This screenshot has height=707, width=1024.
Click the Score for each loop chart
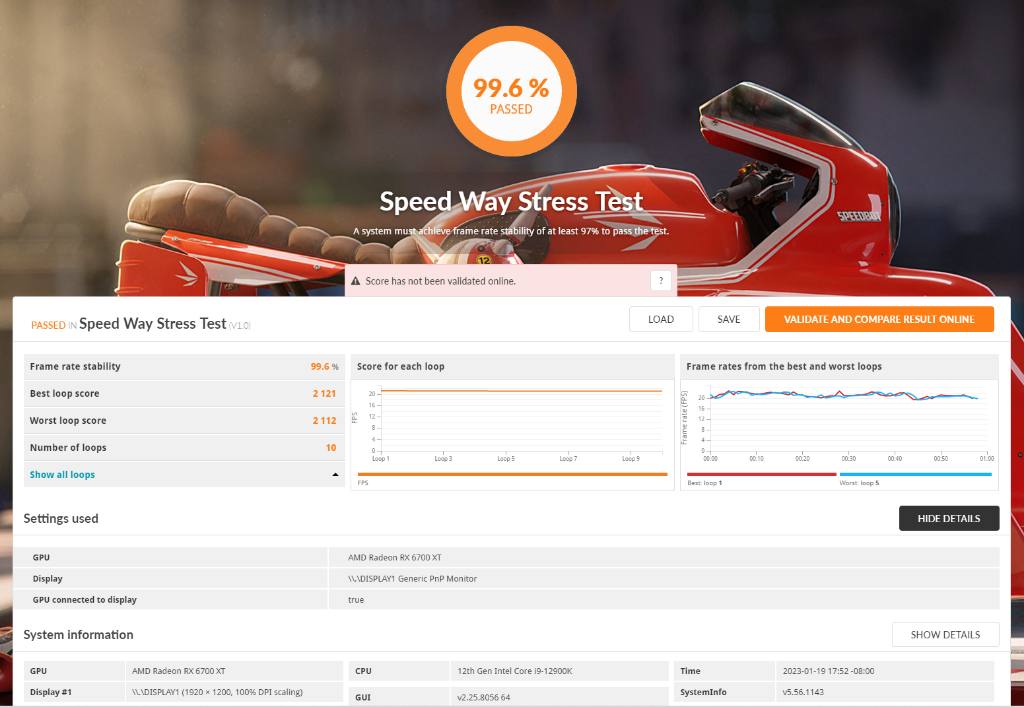point(513,422)
